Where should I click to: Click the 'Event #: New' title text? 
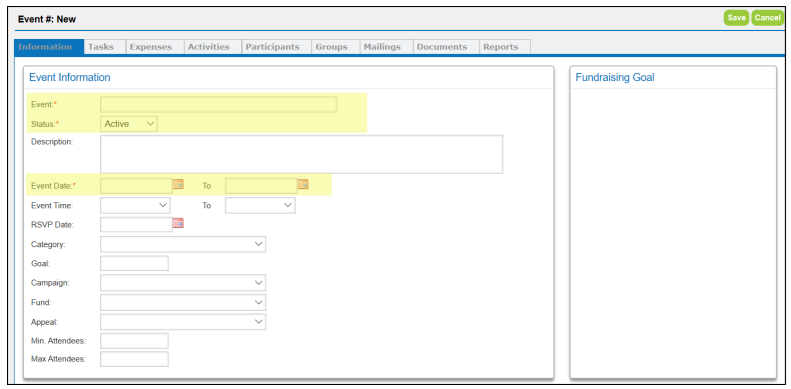click(47, 19)
